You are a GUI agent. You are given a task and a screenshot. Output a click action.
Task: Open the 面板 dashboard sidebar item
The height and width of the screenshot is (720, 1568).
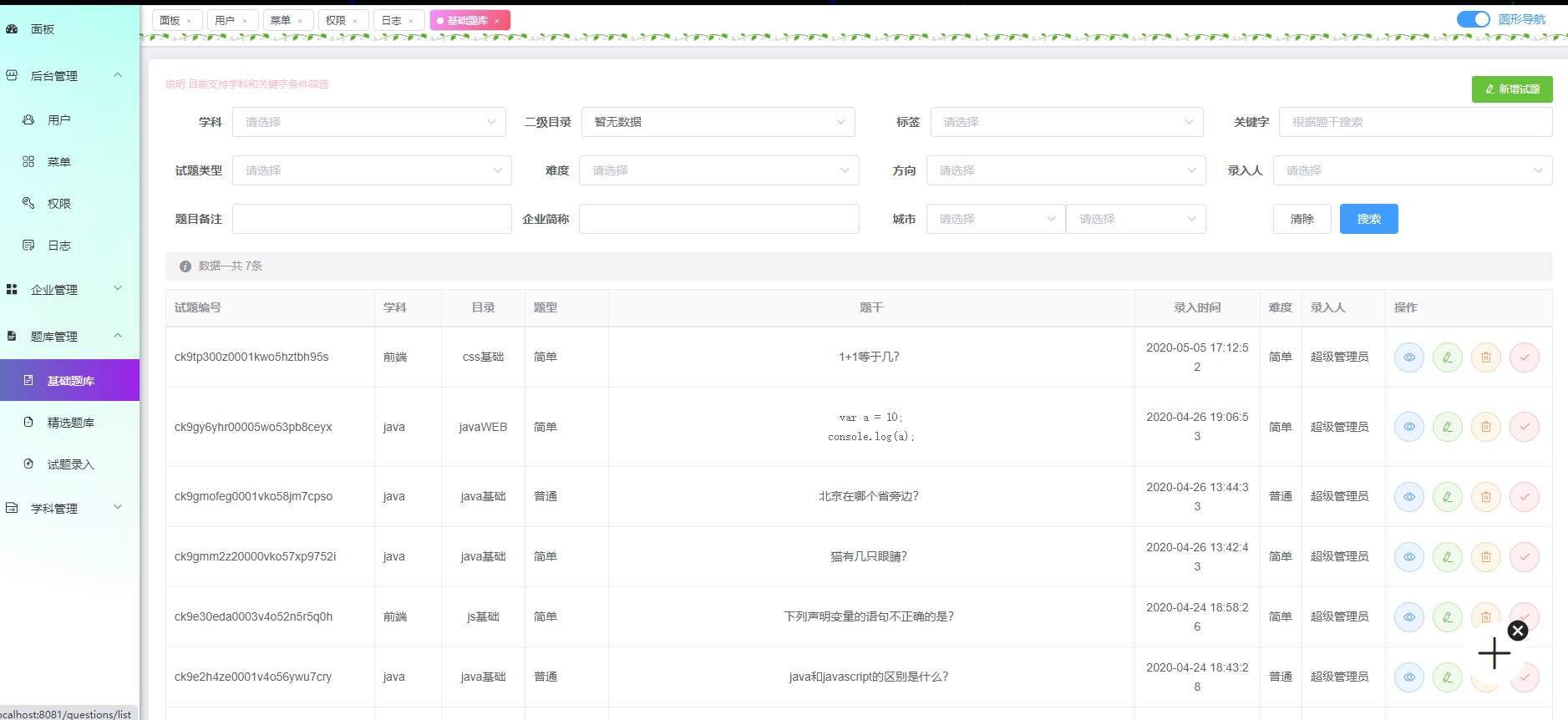click(69, 29)
